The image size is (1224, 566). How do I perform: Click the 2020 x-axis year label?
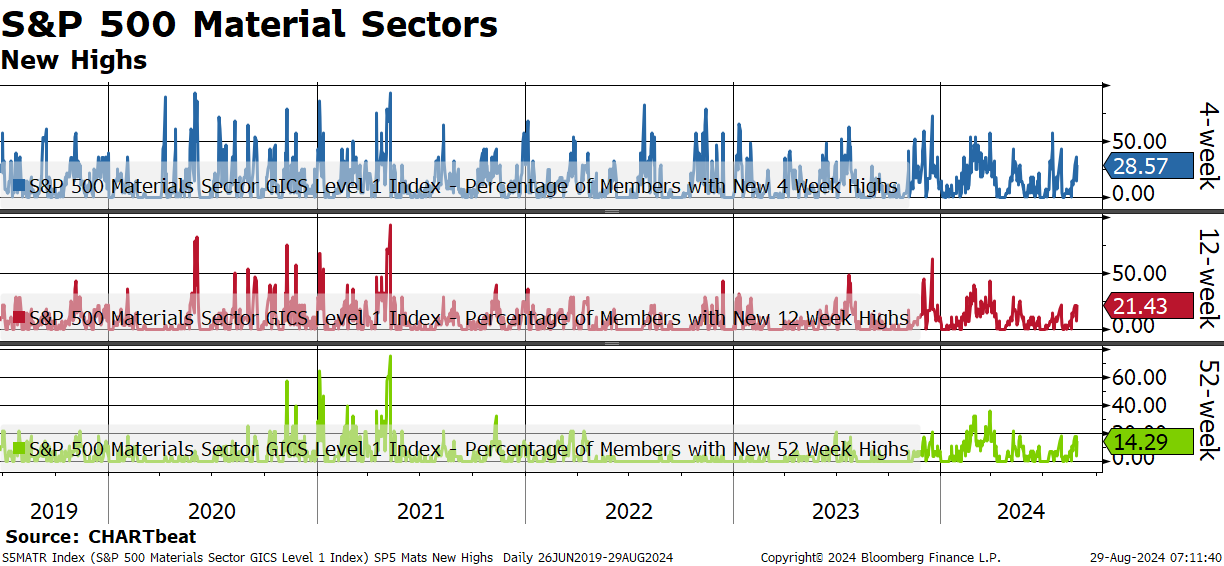coord(212,512)
